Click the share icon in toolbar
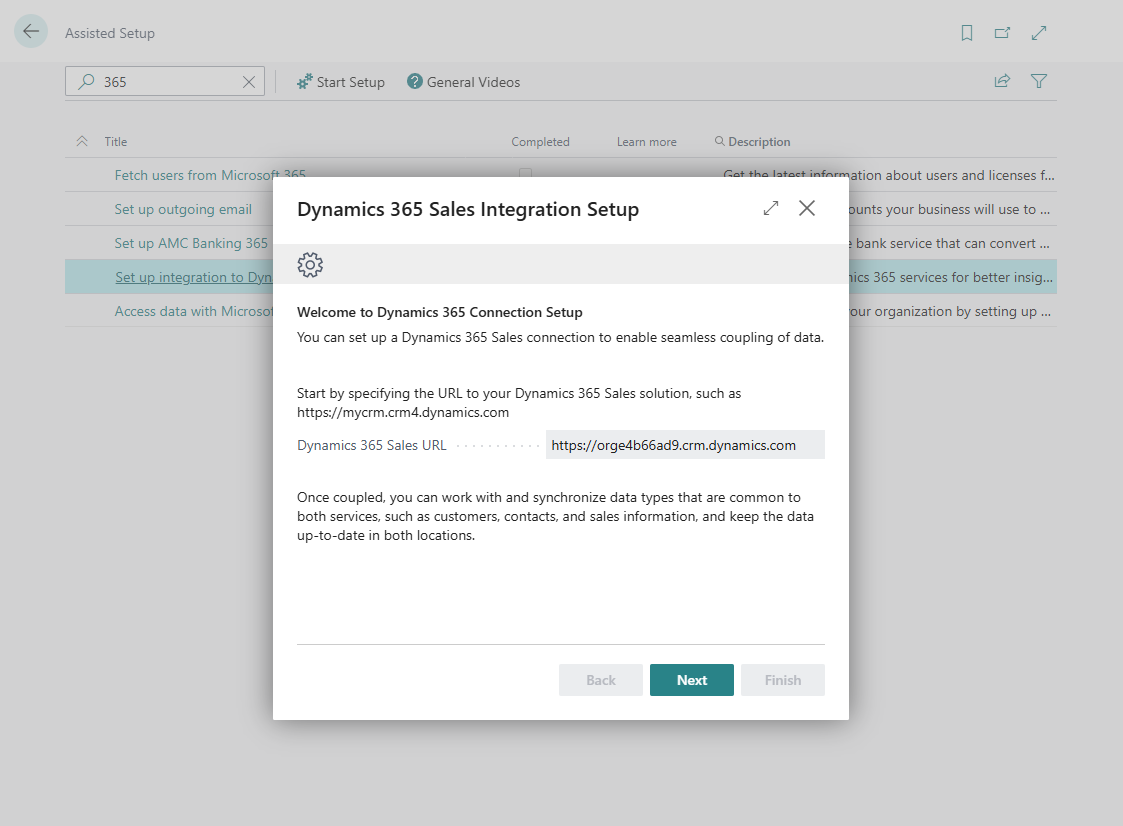The width and height of the screenshot is (1123, 826). tap(1002, 81)
